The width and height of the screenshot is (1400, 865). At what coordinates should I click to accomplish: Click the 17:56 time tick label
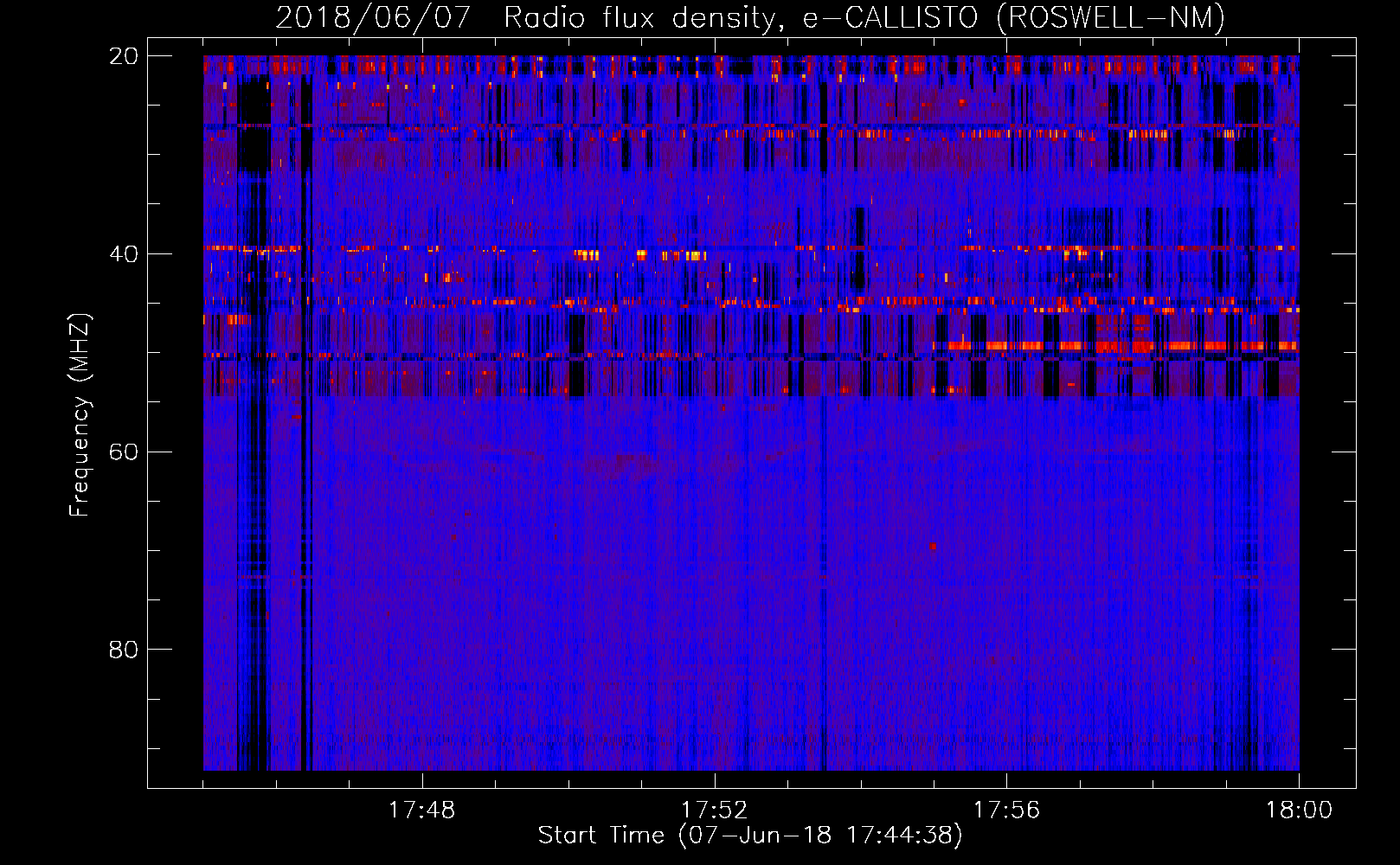pos(1006,810)
